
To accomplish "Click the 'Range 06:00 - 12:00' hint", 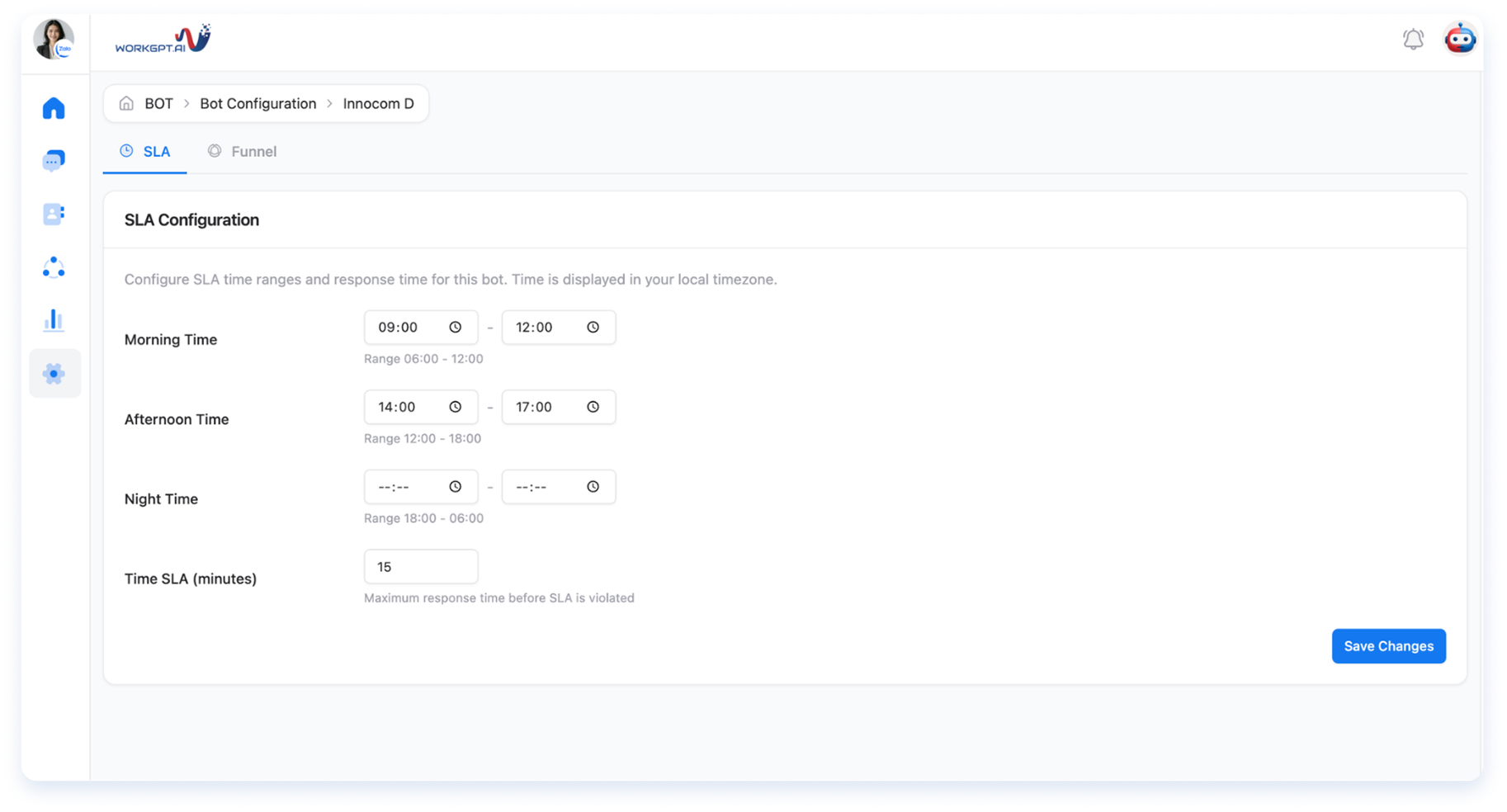I will (x=423, y=359).
